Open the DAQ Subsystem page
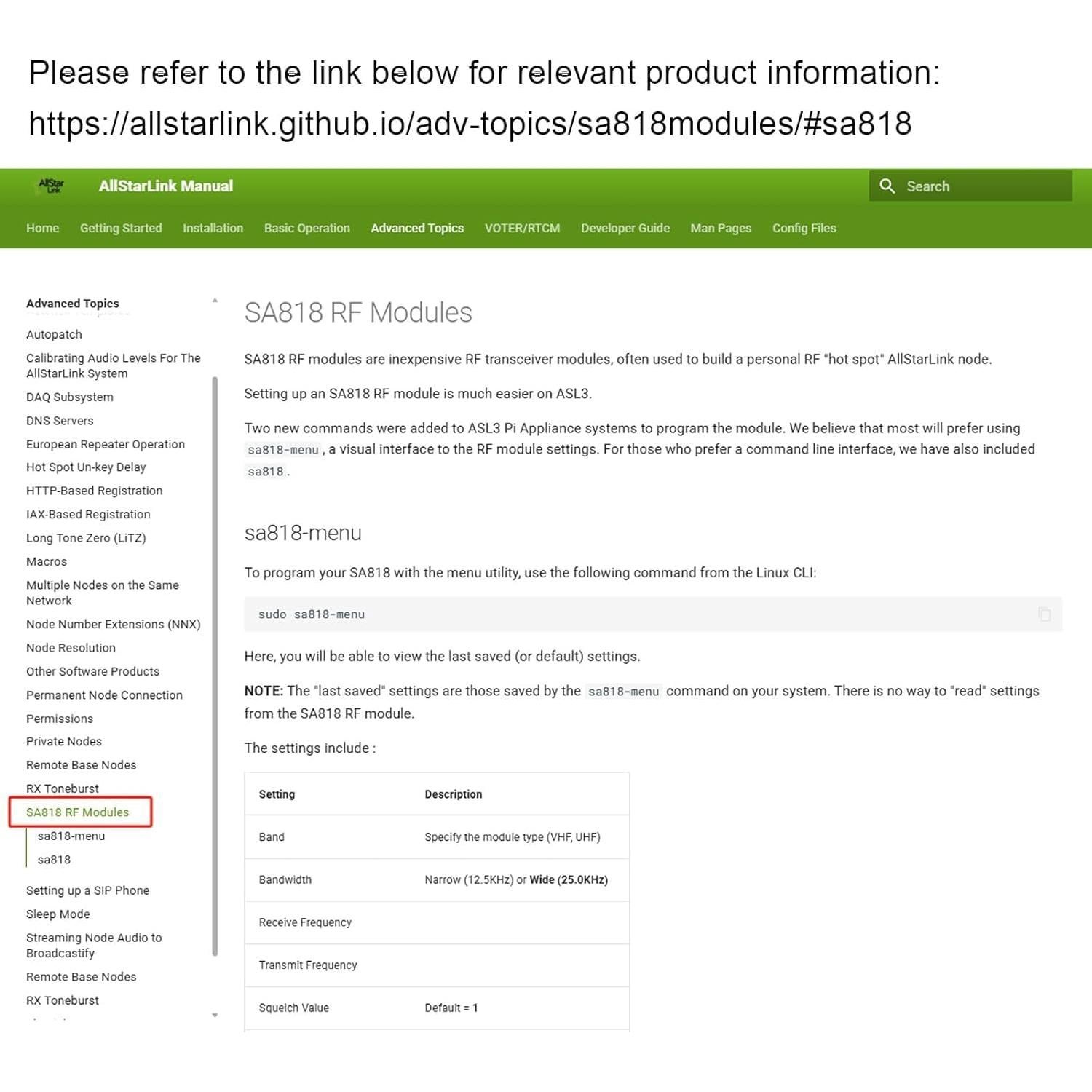1092x1092 pixels. (x=70, y=397)
